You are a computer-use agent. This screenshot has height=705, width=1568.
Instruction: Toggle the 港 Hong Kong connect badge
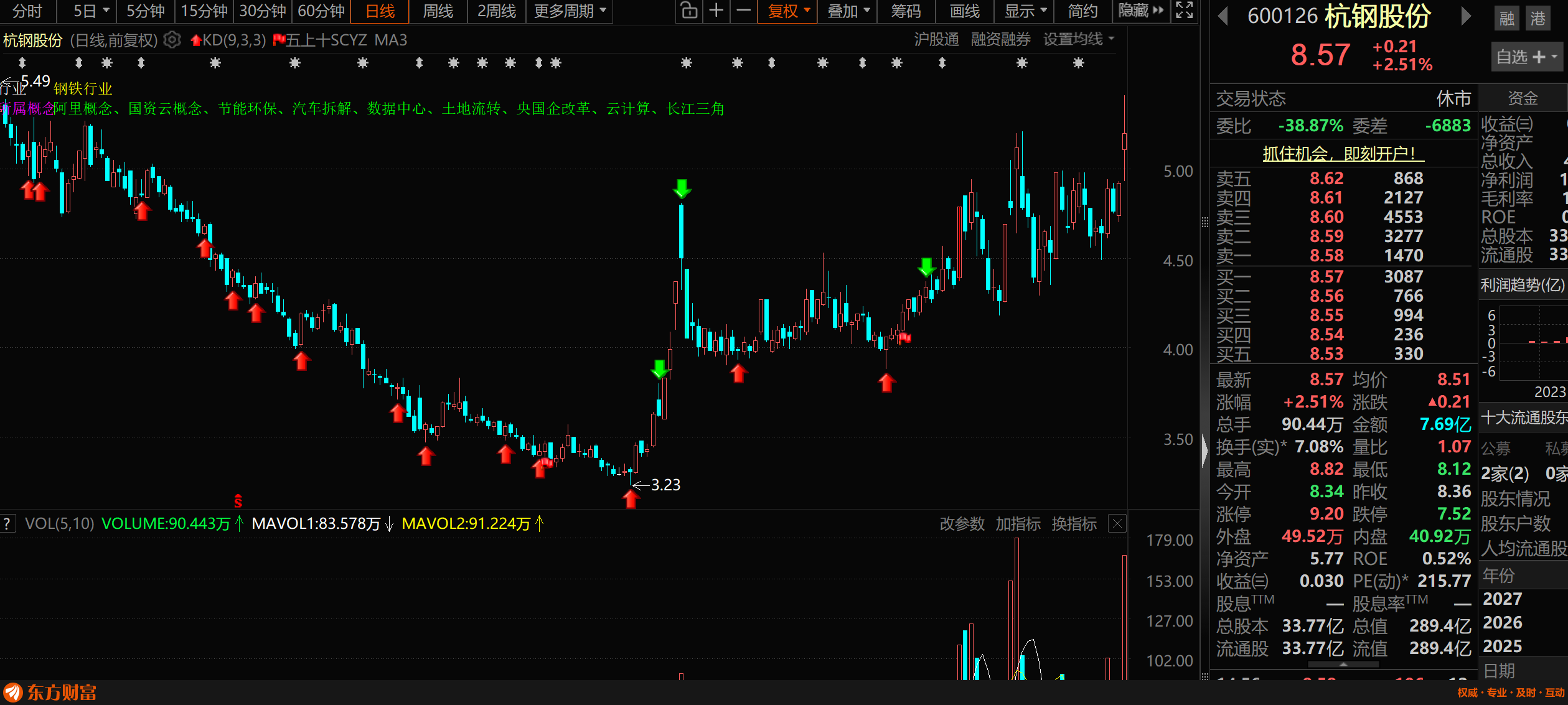pos(1537,19)
